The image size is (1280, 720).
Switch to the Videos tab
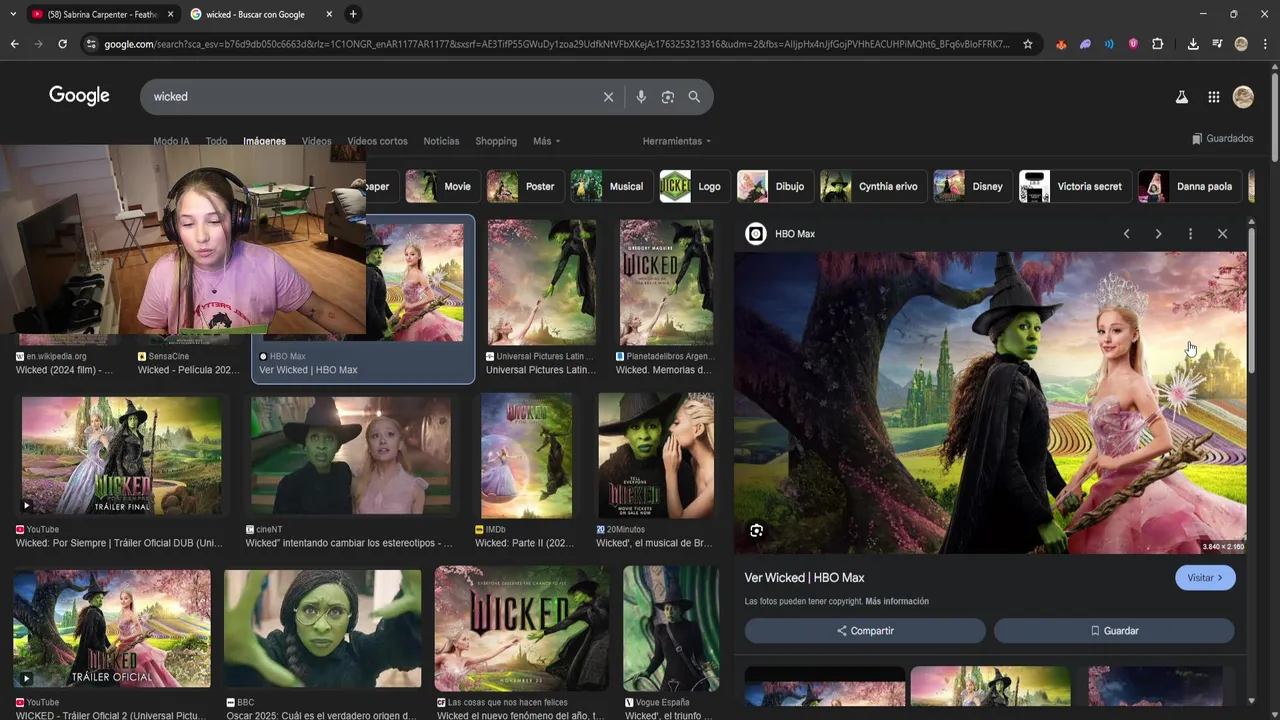[x=316, y=141]
